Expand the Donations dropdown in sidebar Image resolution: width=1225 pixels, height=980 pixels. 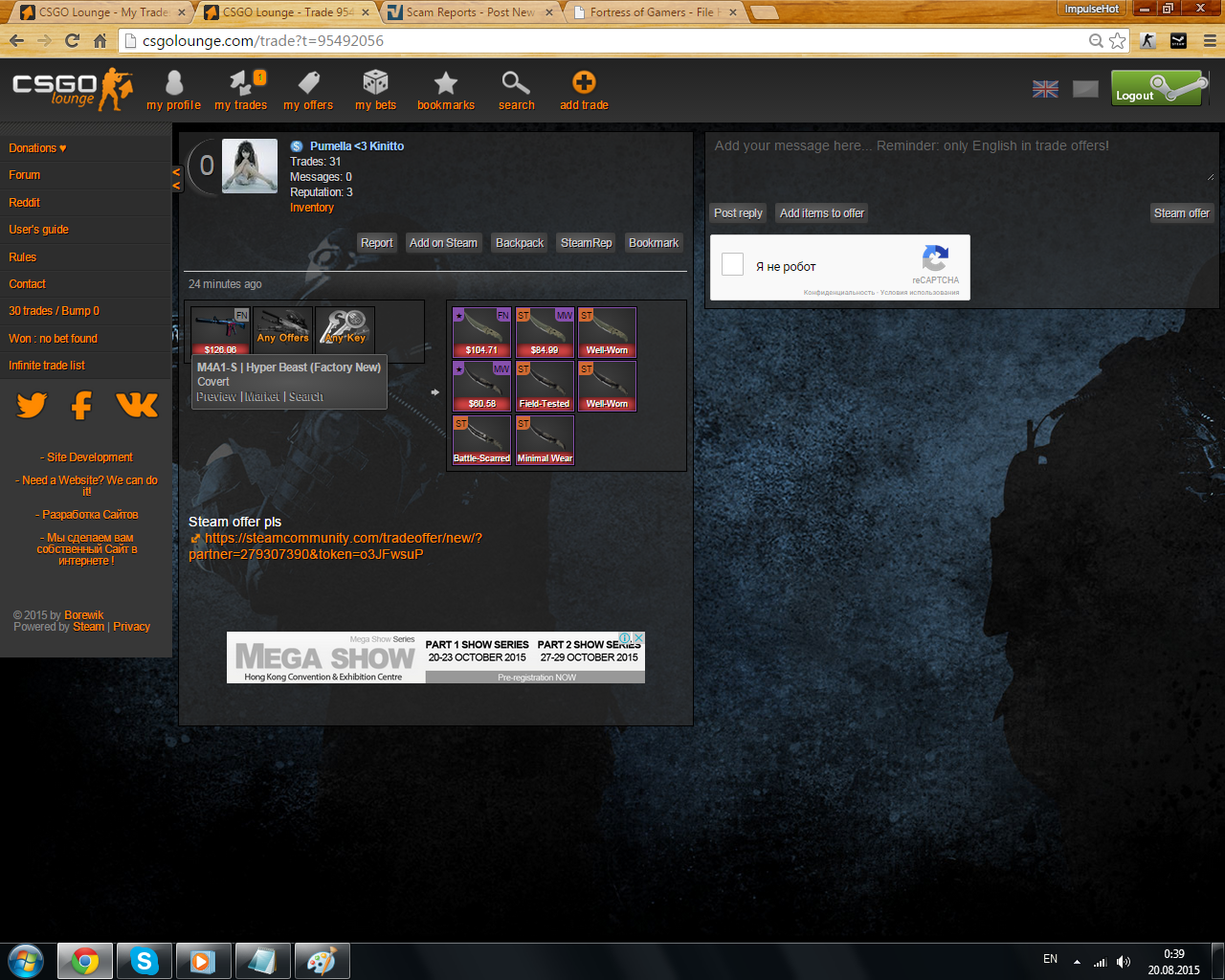[x=37, y=148]
